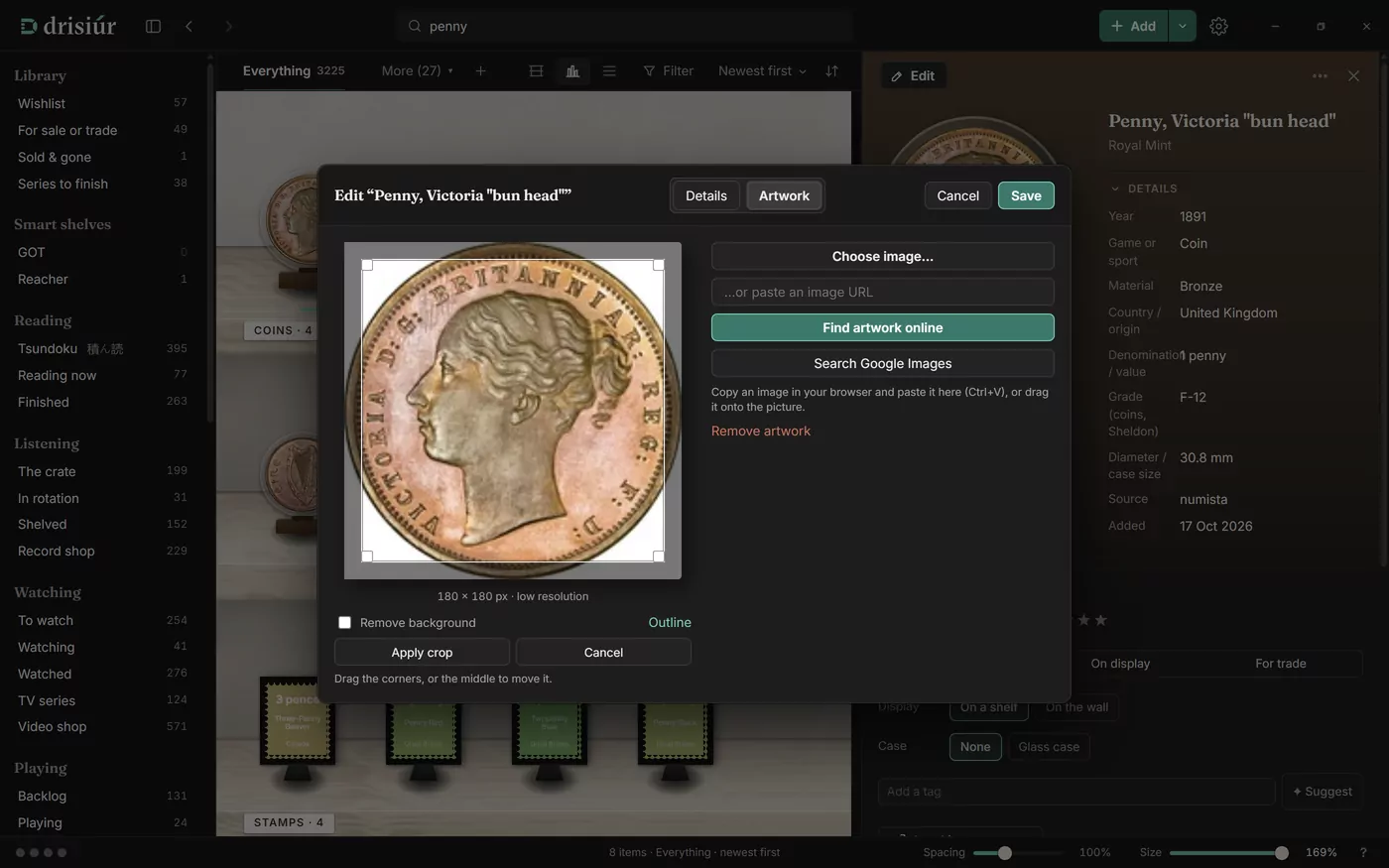
Task: Click Save in the edit dialog
Action: coord(1026,195)
